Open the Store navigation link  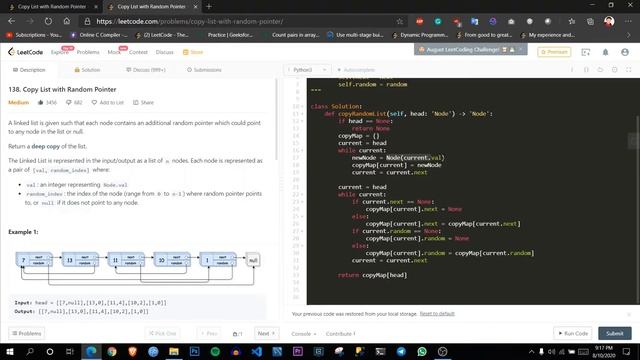[193, 52]
